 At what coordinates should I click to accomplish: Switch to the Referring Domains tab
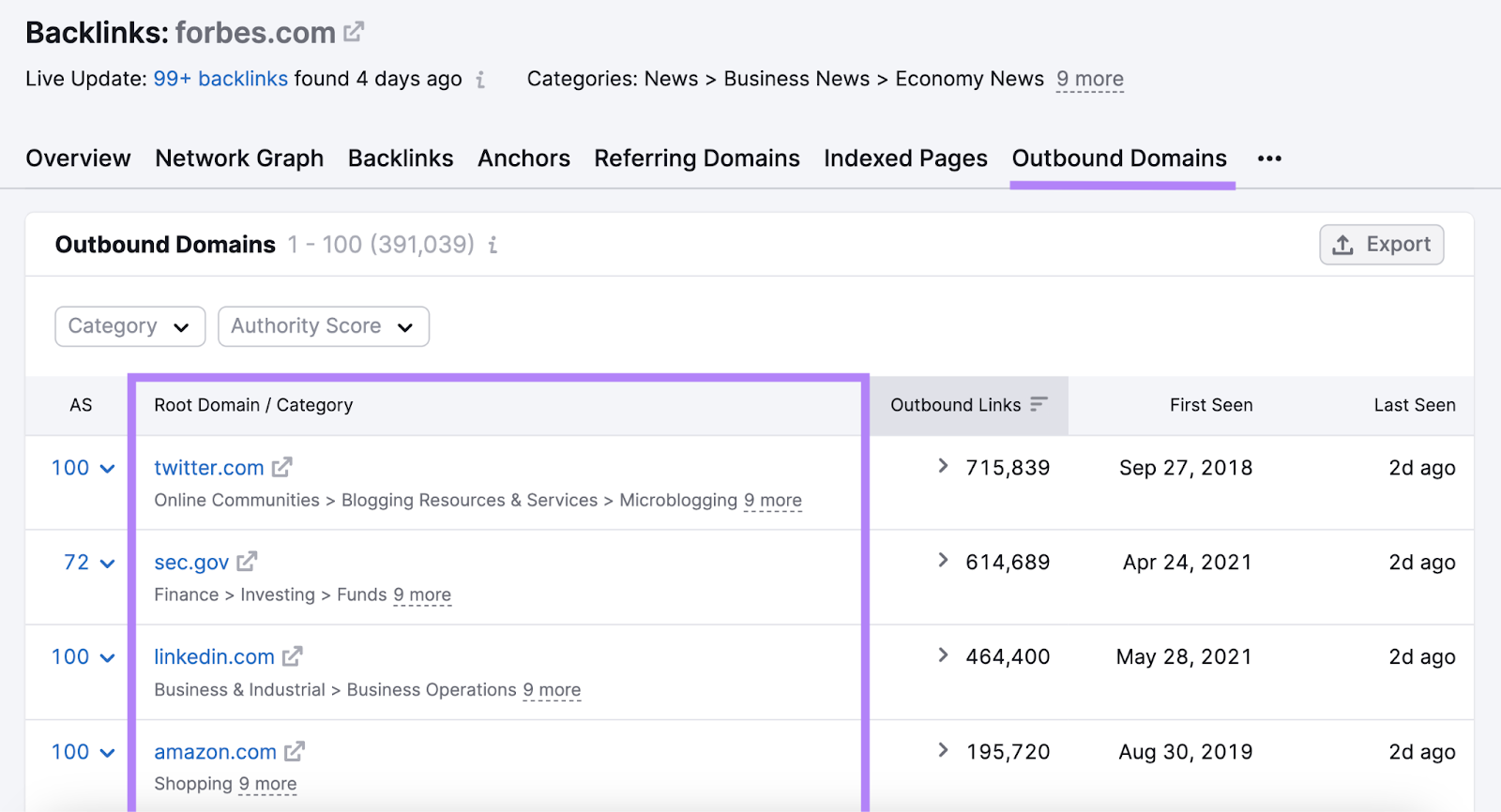pyautogui.click(x=696, y=158)
